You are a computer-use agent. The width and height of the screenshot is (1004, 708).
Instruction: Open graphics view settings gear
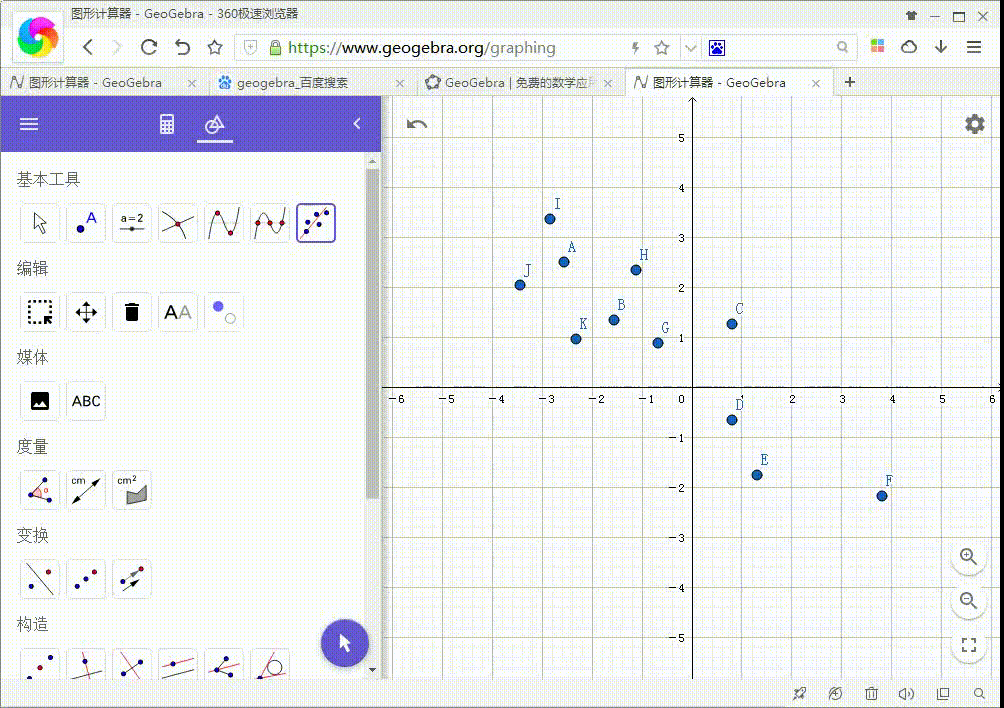pos(975,124)
